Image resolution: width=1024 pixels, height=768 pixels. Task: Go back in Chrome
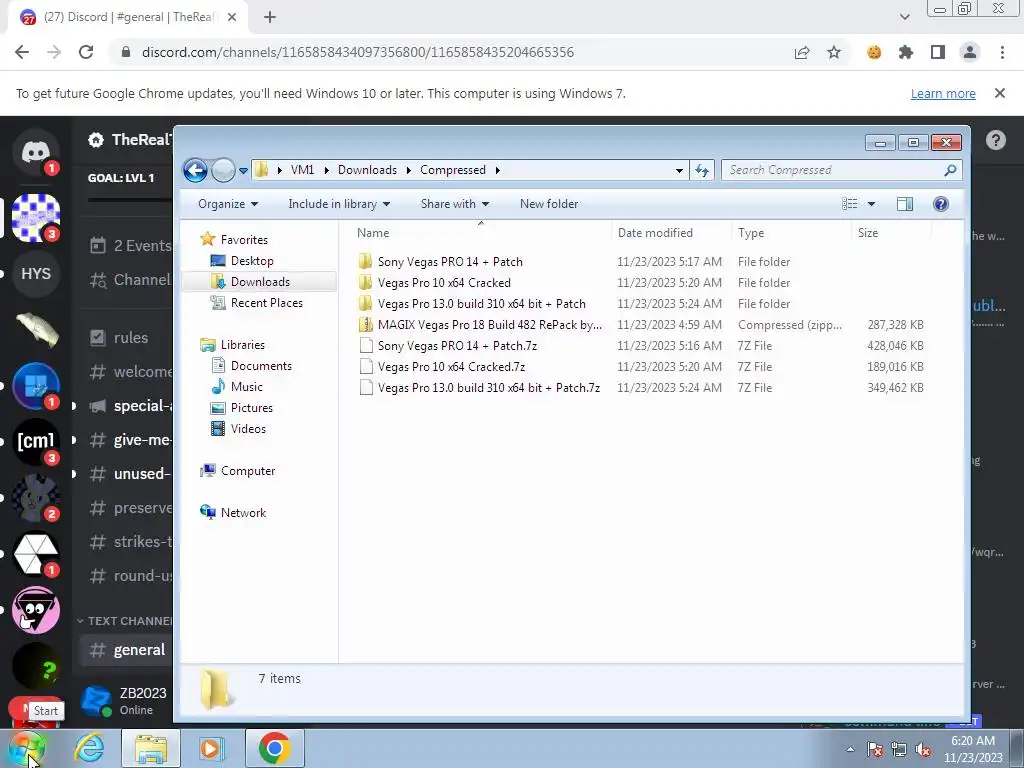coord(22,52)
